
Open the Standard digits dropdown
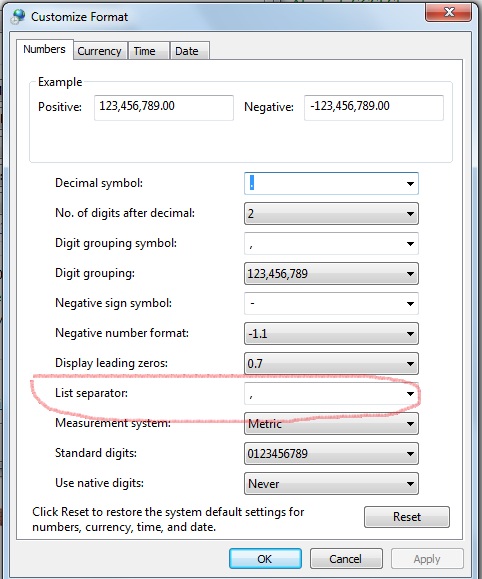331,453
